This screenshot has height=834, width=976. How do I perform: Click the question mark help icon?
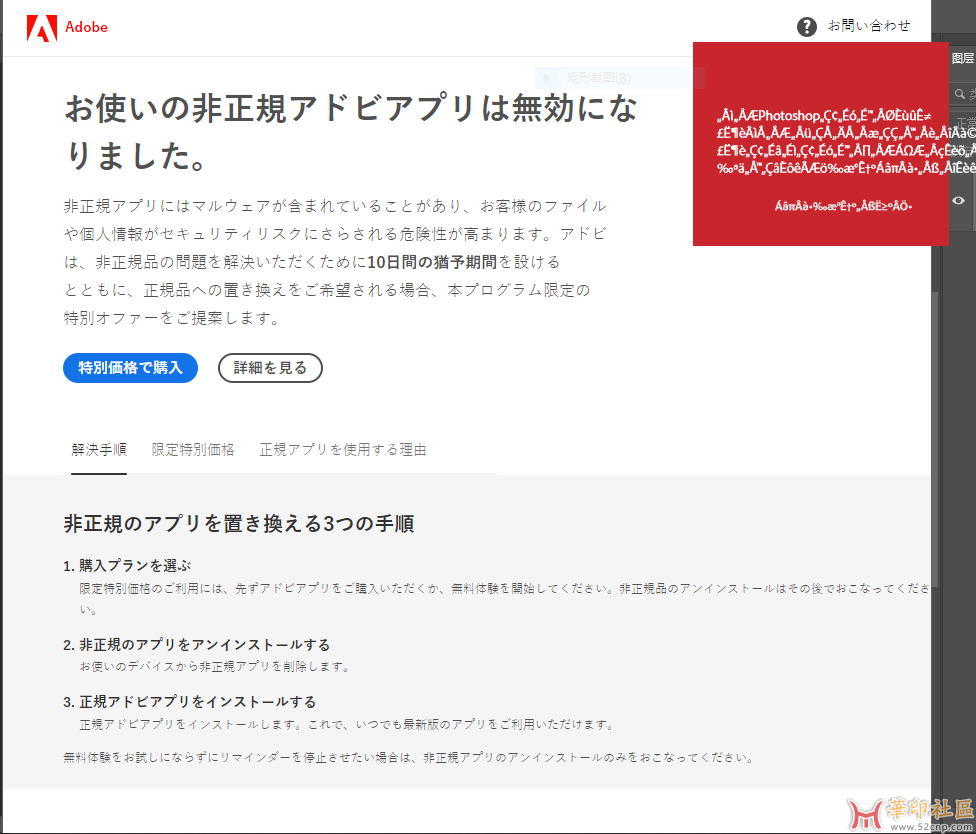(x=807, y=27)
